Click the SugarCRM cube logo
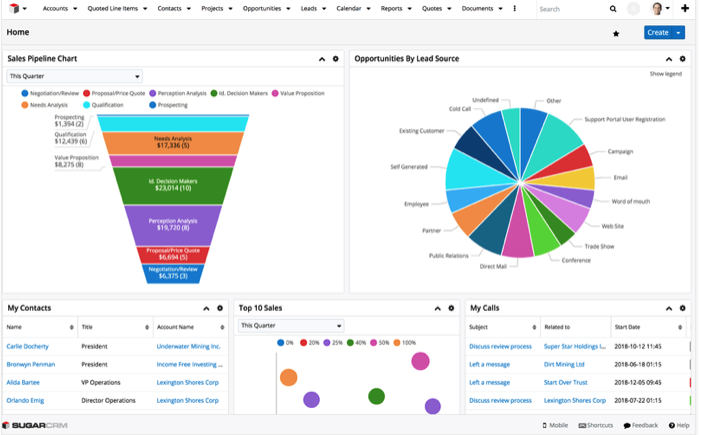This screenshot has height=435, width=701. tap(13, 8)
